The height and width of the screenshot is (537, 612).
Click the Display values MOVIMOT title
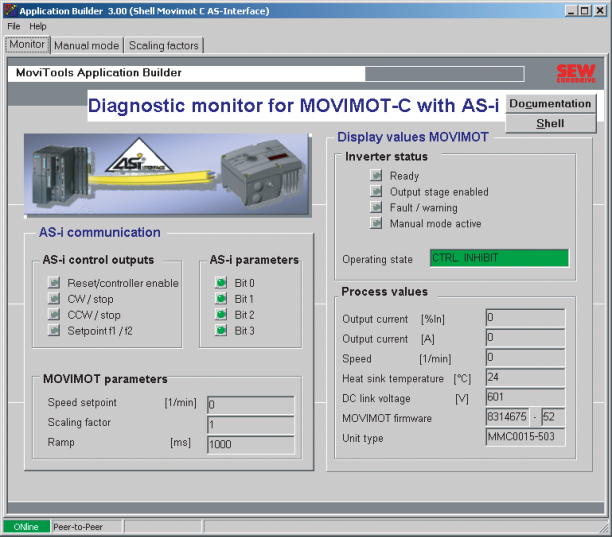pos(413,137)
